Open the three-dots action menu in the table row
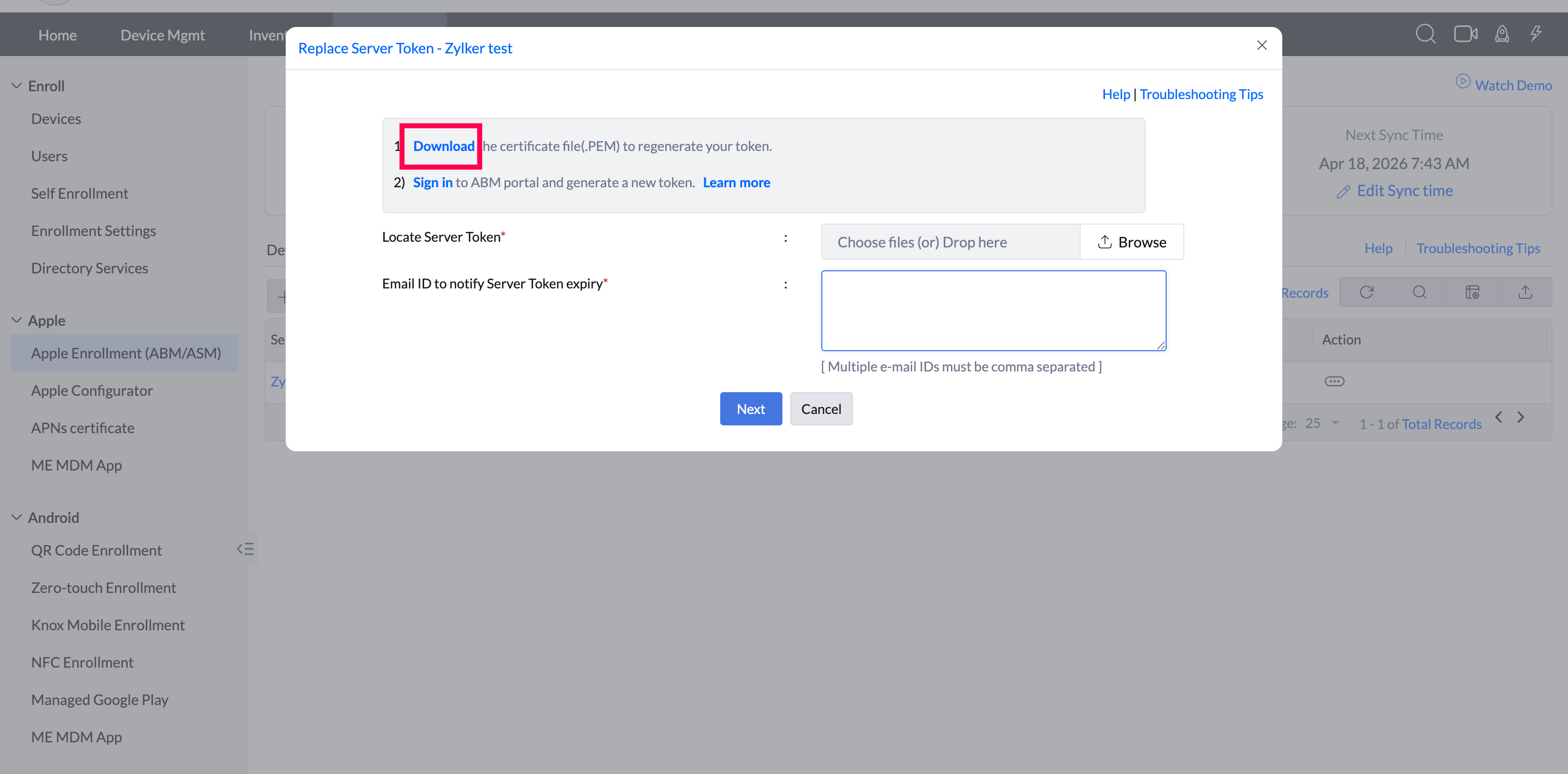Screen dimensions: 1568x774 click(x=1334, y=381)
